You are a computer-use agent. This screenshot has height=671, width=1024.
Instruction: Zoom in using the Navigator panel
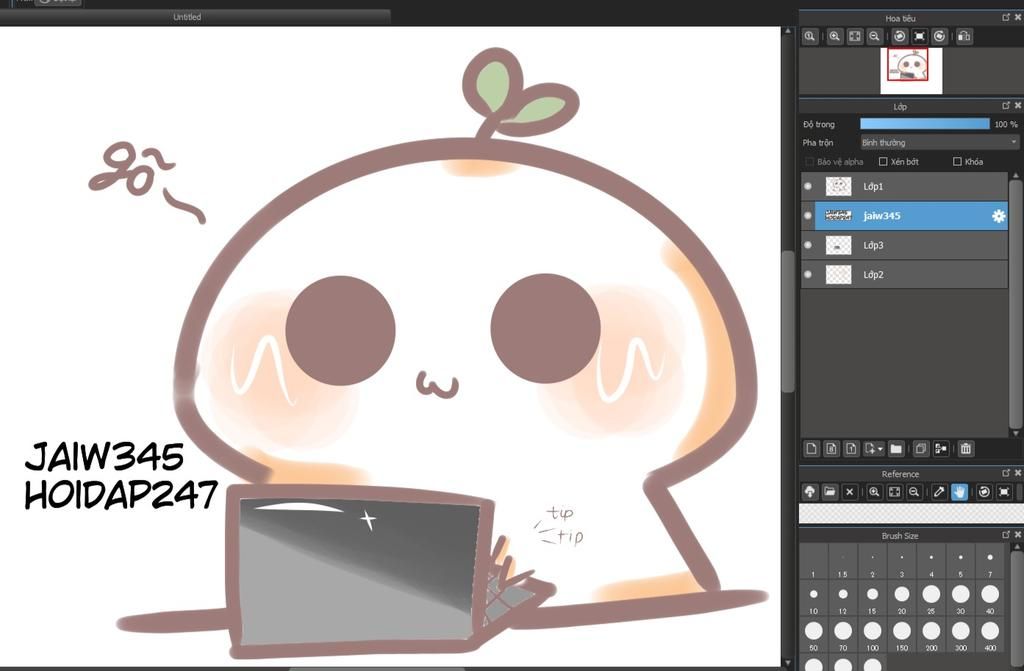(835, 37)
